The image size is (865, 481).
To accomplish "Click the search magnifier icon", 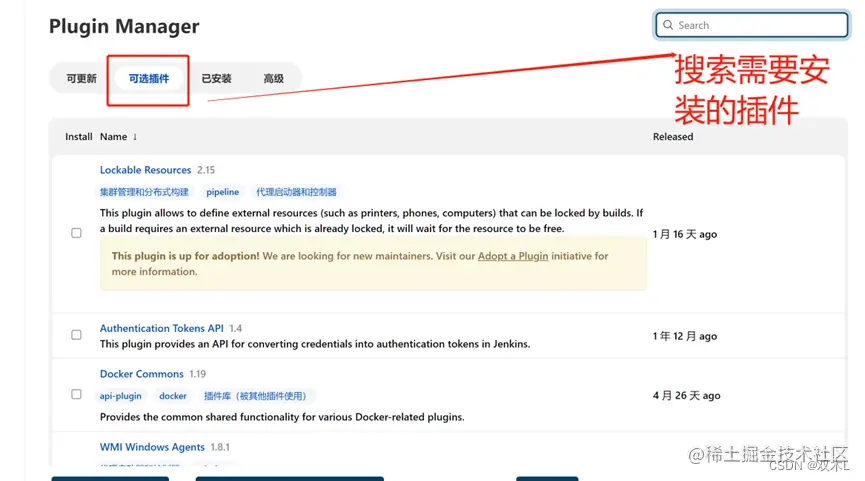I will click(668, 25).
